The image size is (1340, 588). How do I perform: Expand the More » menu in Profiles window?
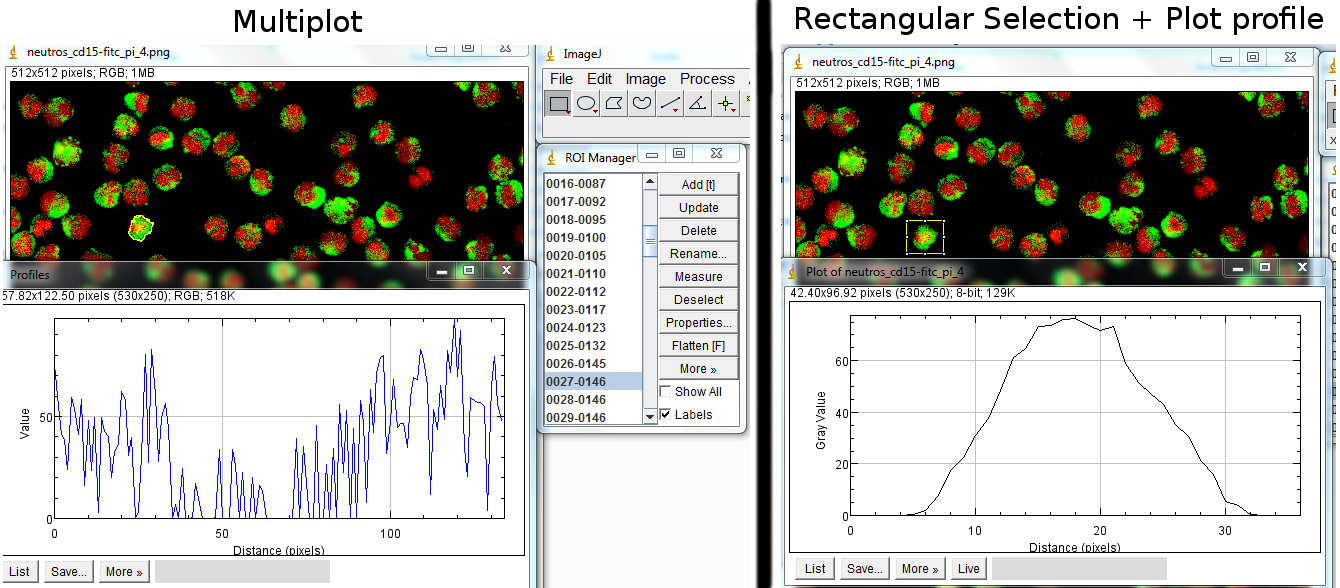coord(123,570)
